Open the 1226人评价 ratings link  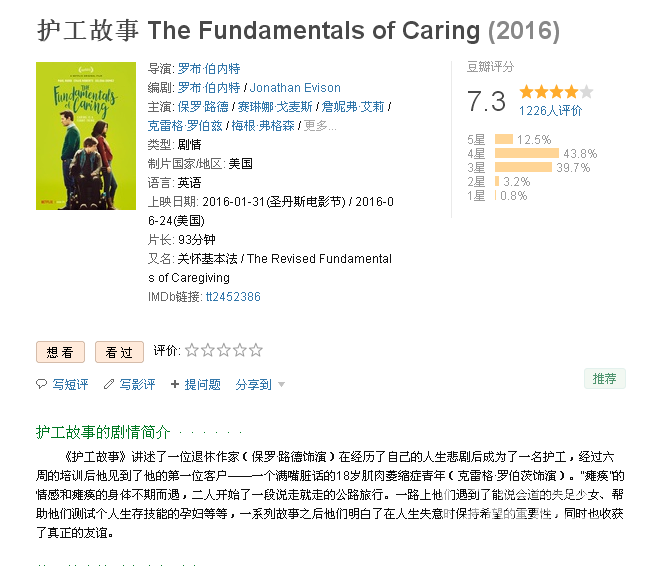click(x=551, y=110)
